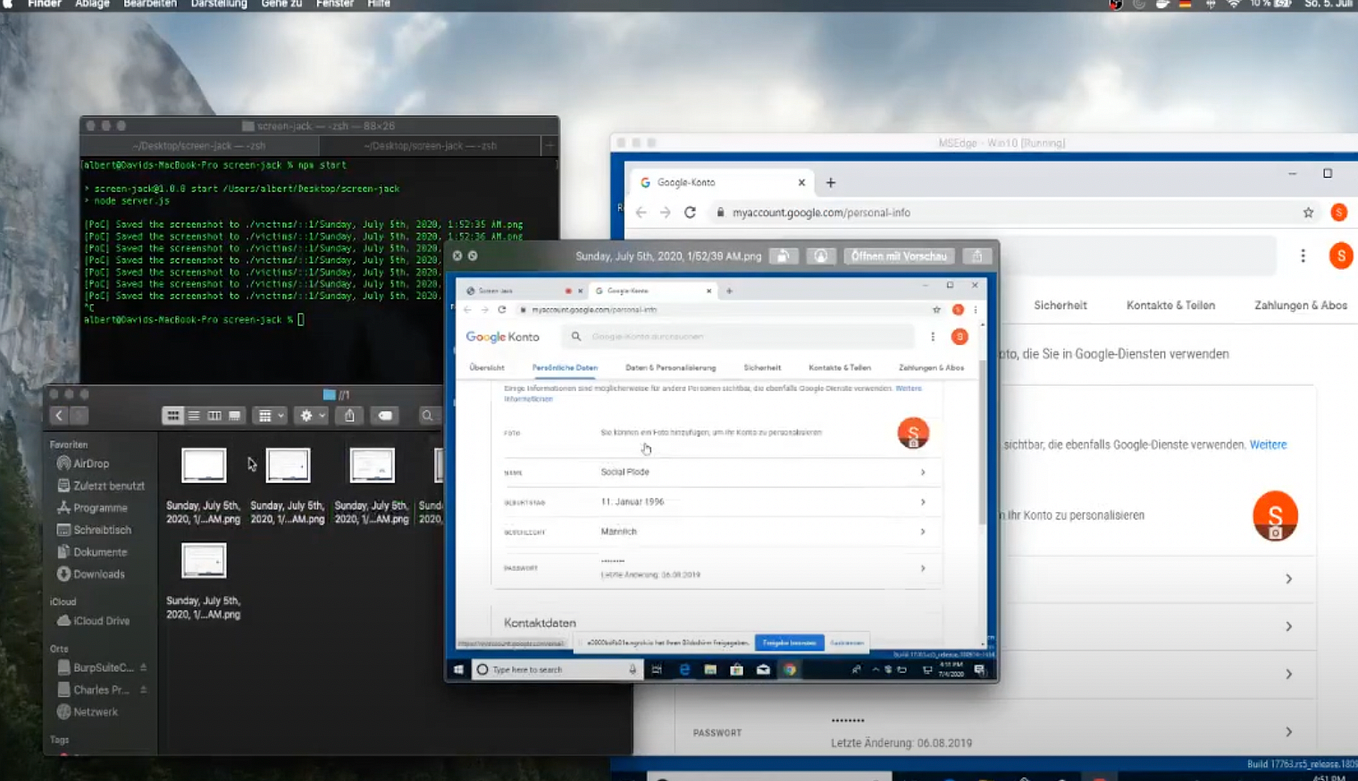The height and width of the screenshot is (781, 1358).
Task: Click Finder toolbar share icon
Action: [x=349, y=416]
